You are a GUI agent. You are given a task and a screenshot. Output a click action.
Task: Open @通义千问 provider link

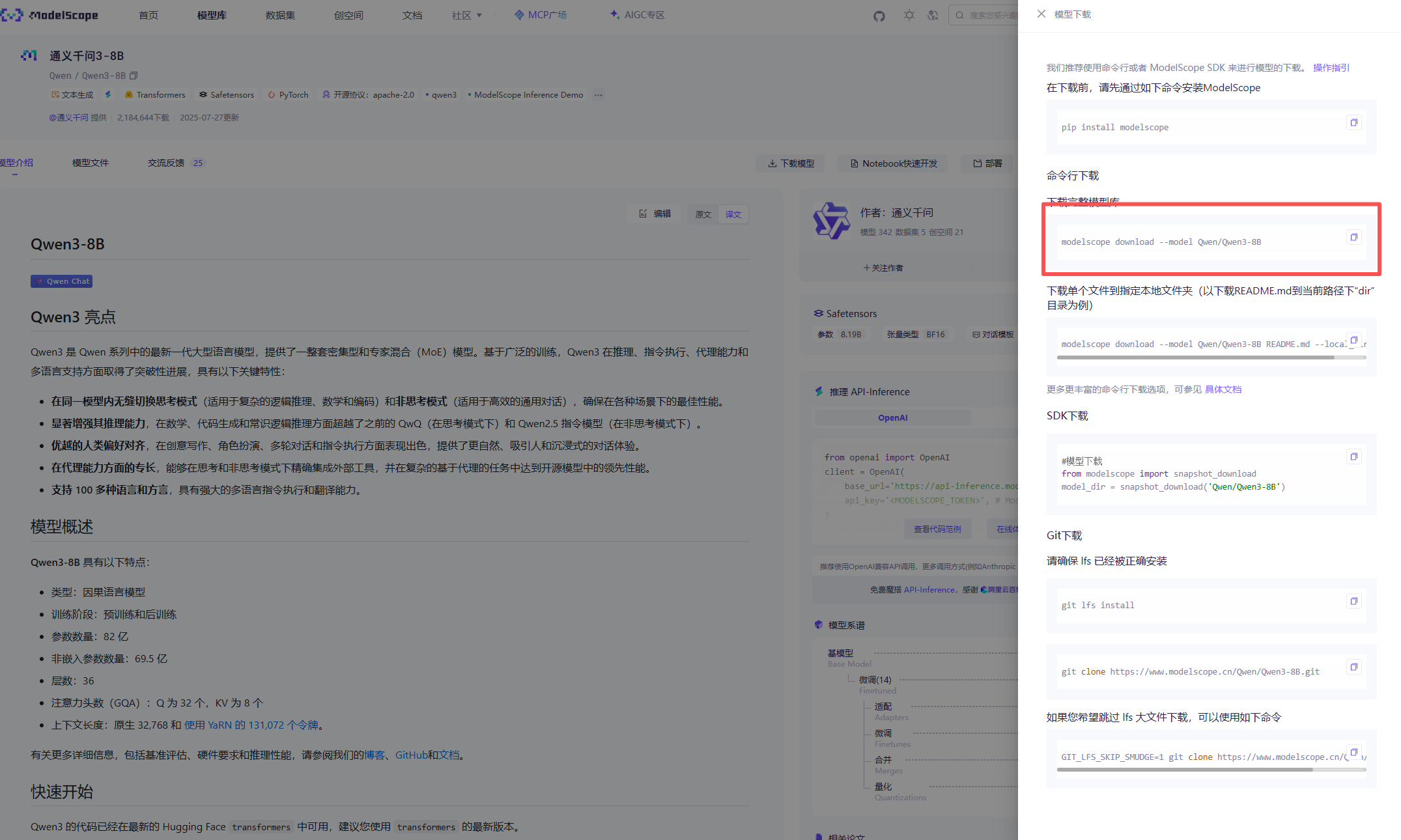tap(69, 118)
